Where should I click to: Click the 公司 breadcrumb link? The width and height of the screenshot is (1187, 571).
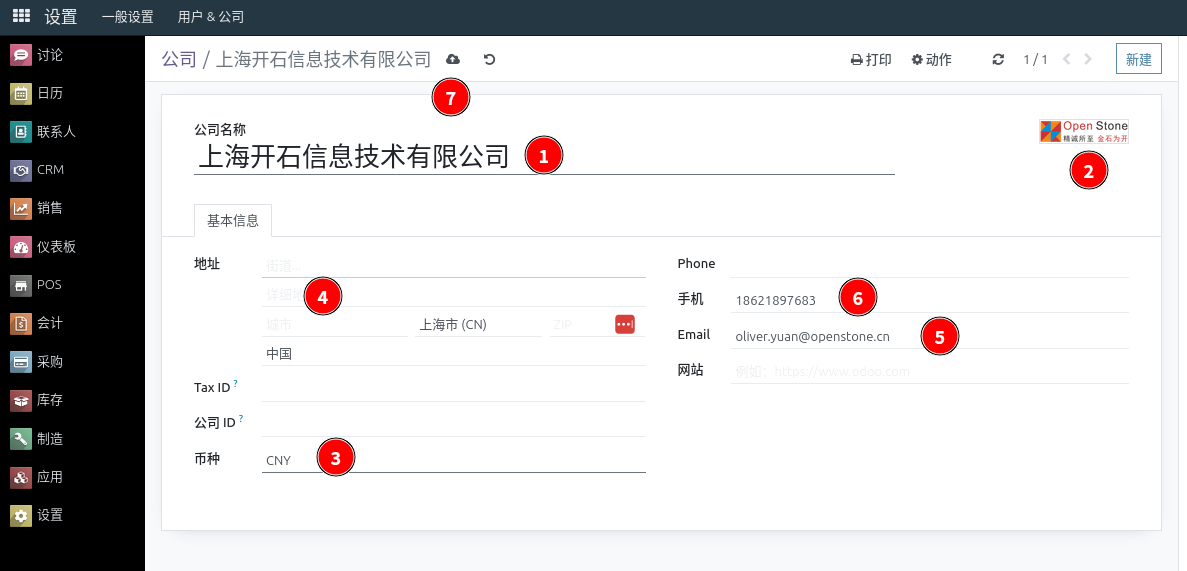(179, 59)
